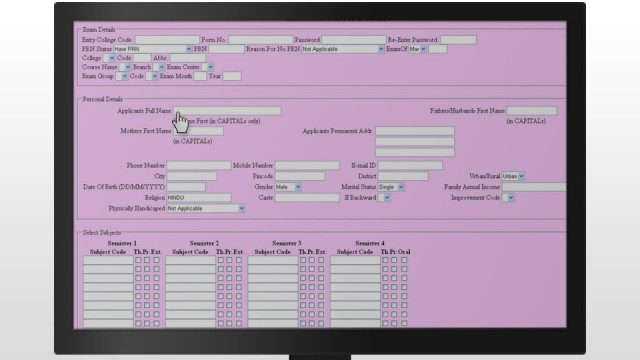Tick the Ext checkbox in Semister 3 first row

[321, 260]
